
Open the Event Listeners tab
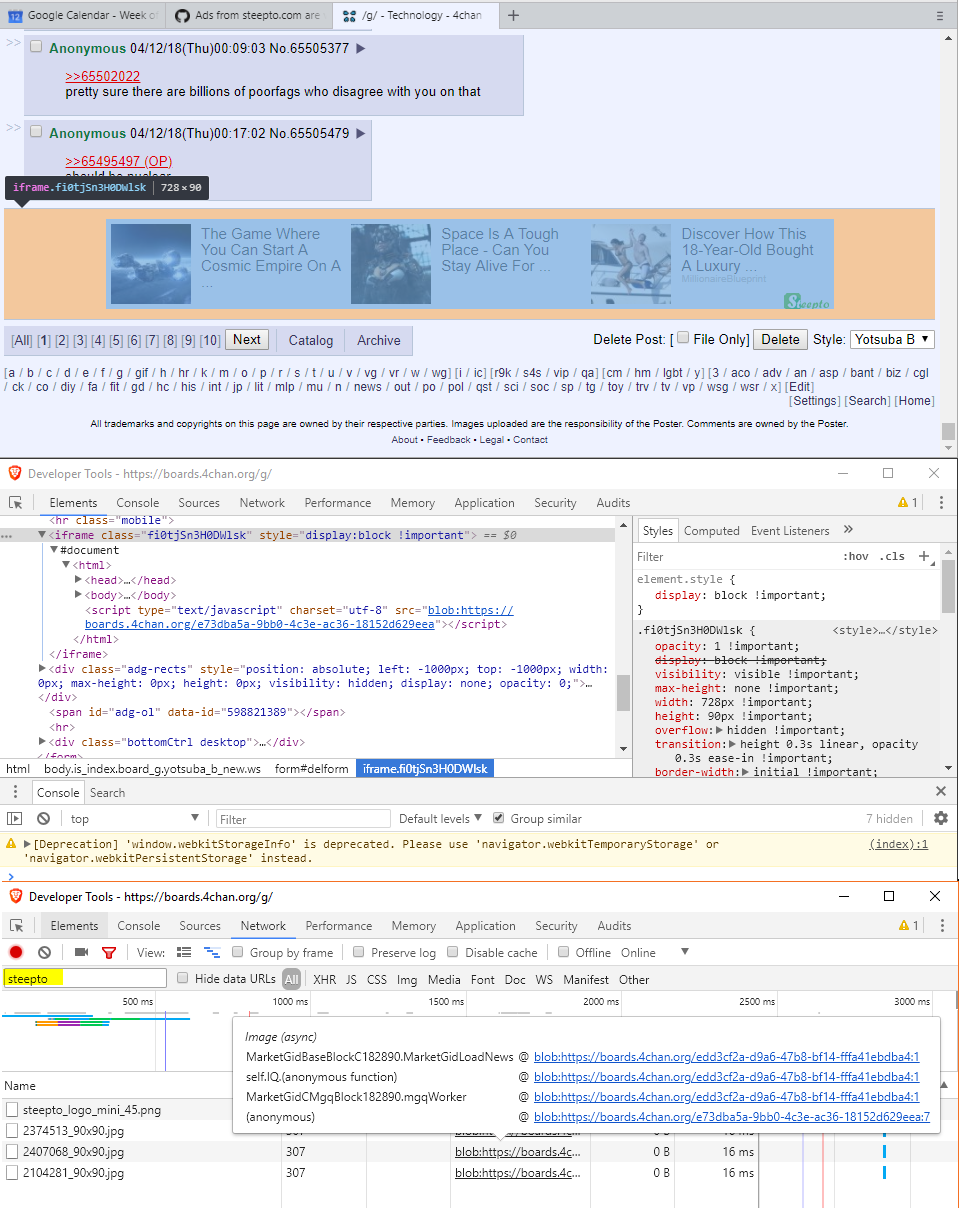[790, 531]
